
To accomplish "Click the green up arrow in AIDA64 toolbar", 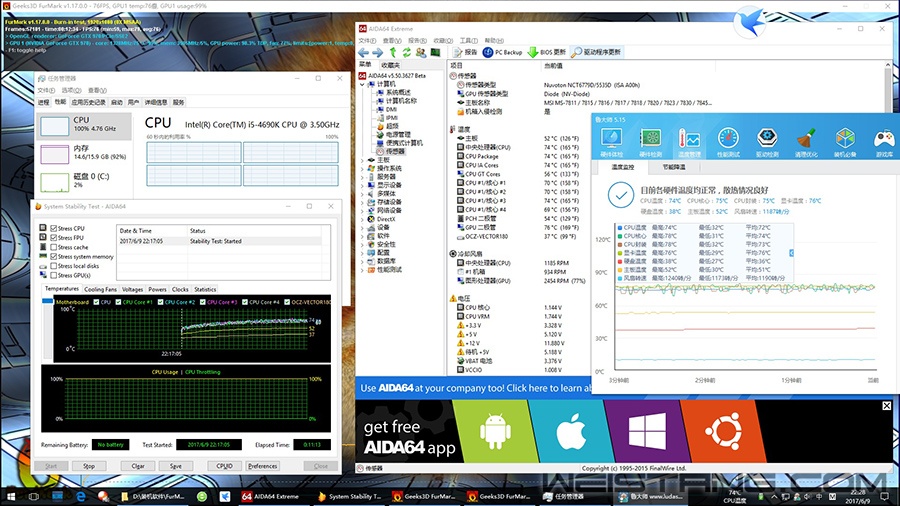I will click(393, 52).
